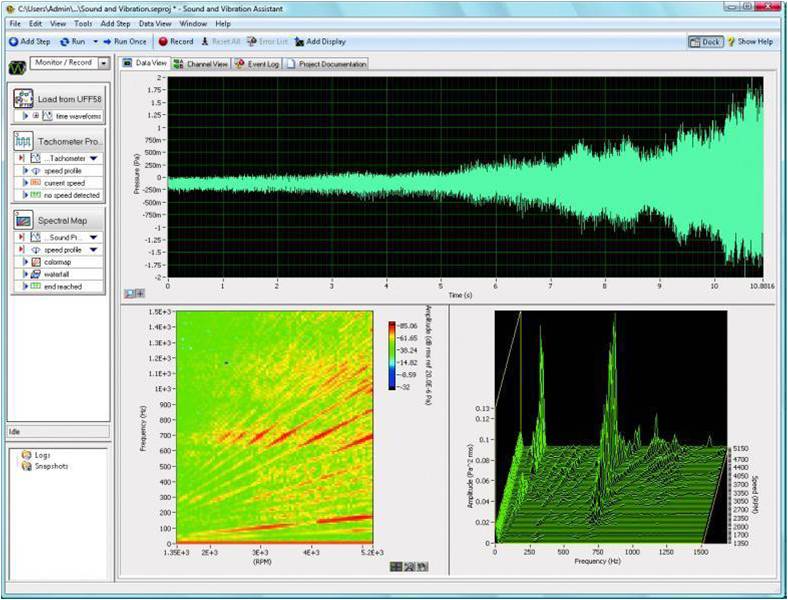
Task: Click the Record button in the toolbar
Action: [175, 42]
